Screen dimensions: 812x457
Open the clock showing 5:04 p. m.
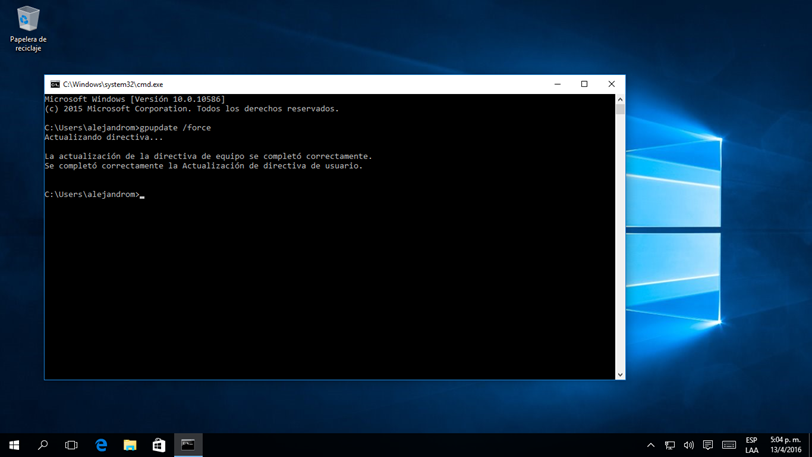(x=786, y=445)
